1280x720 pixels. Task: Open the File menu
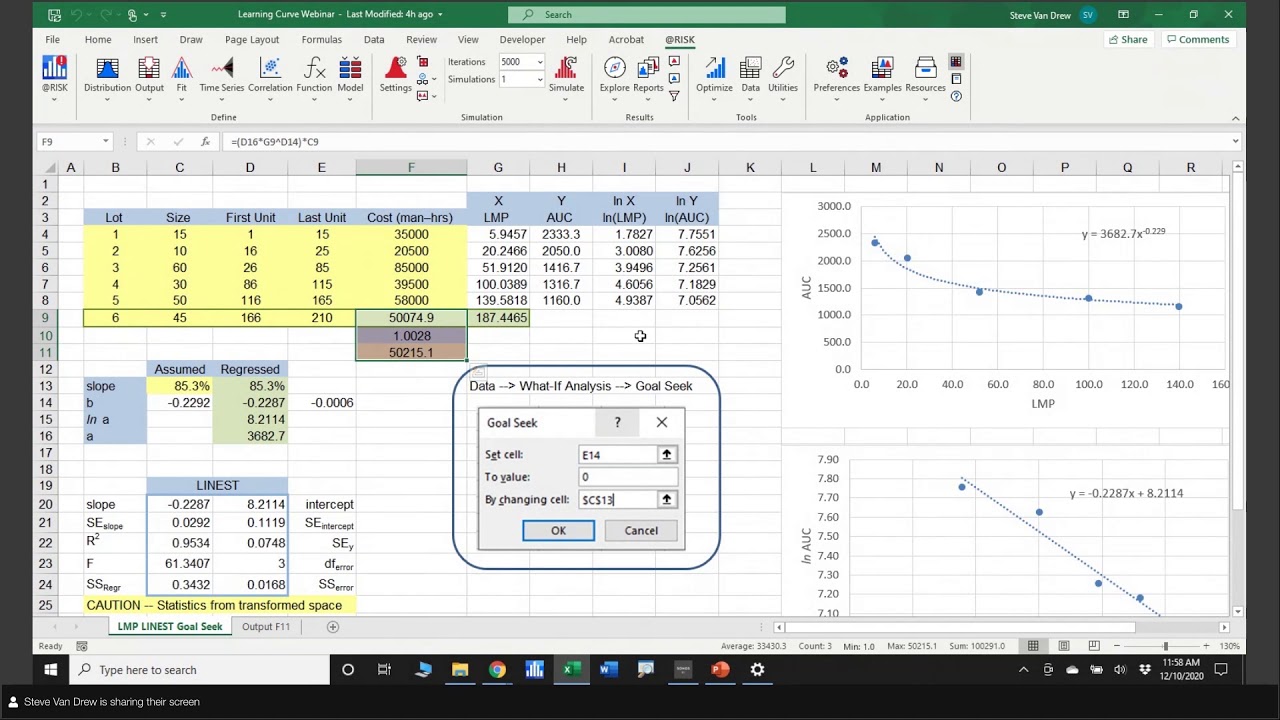[x=52, y=40]
